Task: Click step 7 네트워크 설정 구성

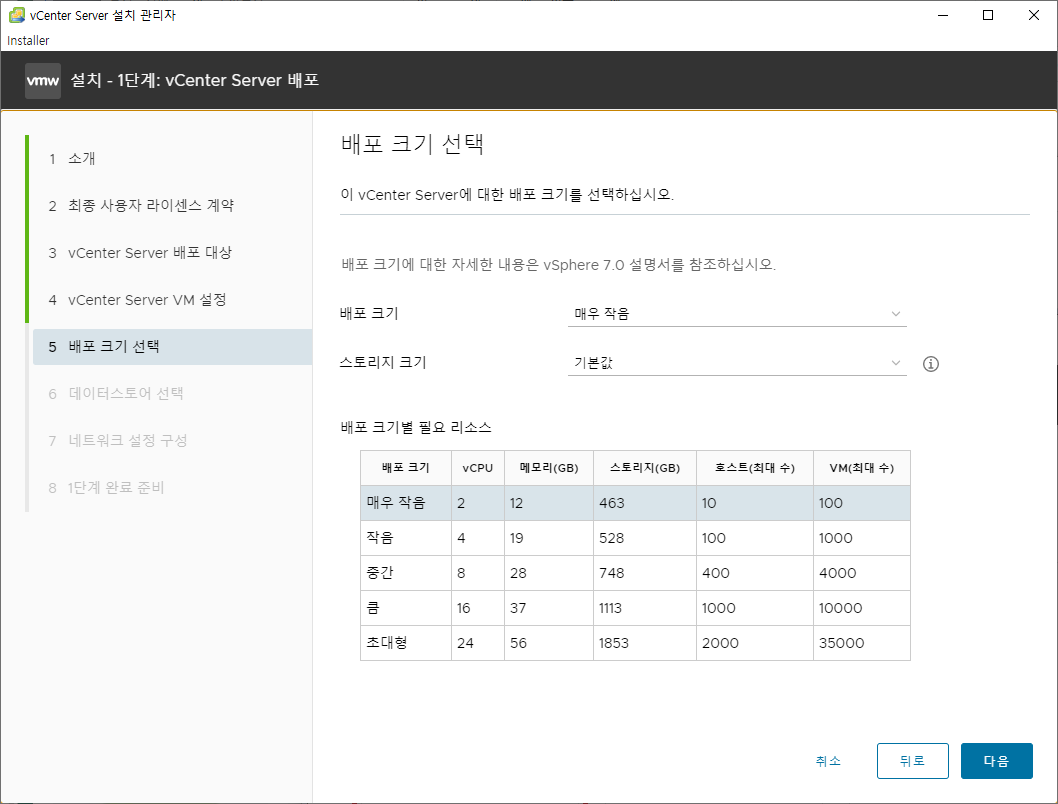Action: [172, 440]
